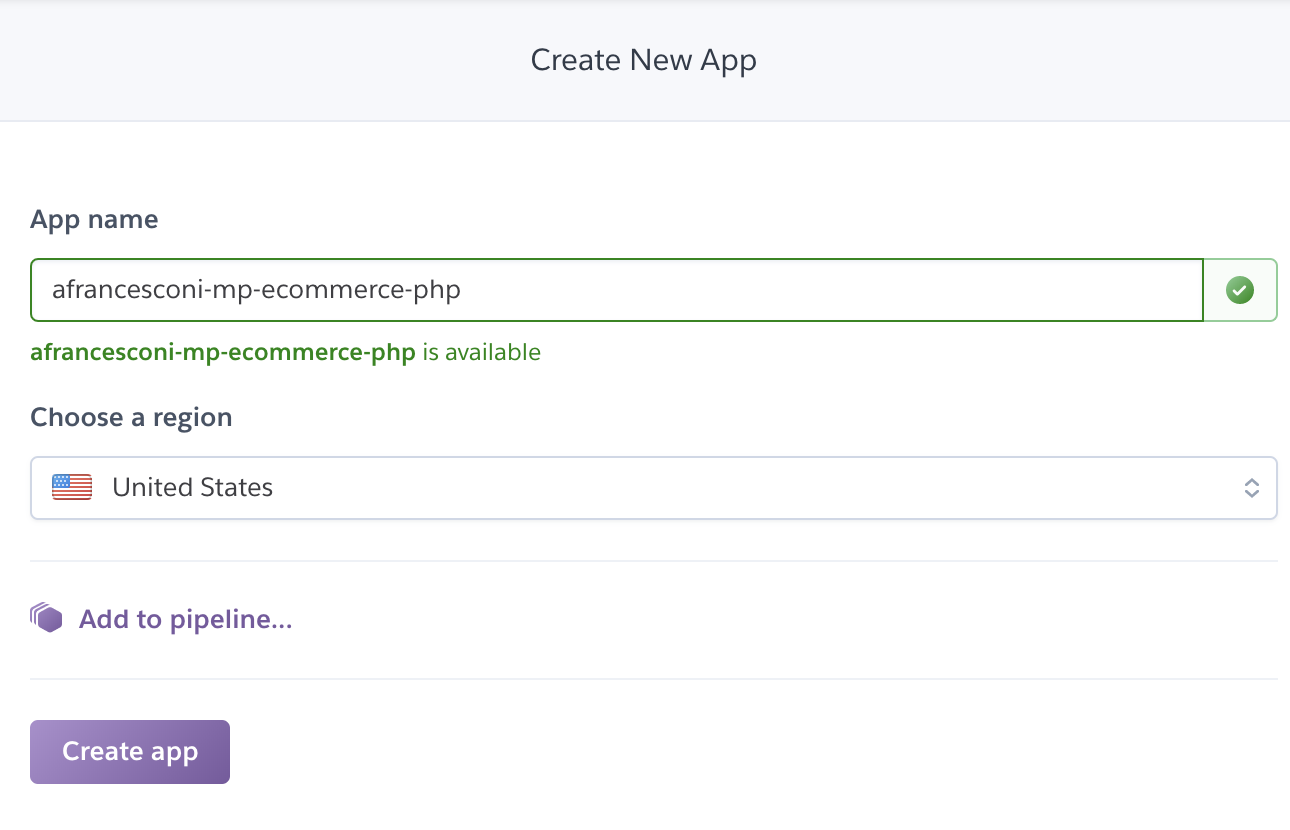Select the United States region text

[x=192, y=488]
